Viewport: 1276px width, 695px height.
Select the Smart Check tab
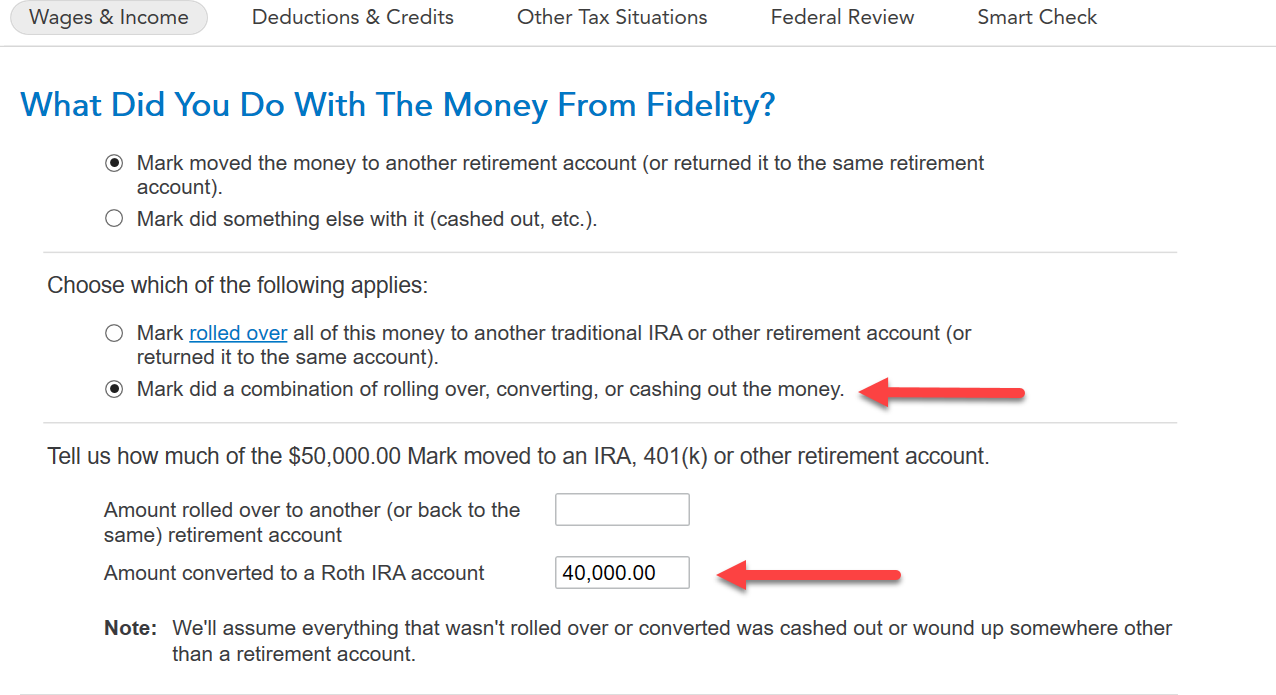coord(1037,17)
